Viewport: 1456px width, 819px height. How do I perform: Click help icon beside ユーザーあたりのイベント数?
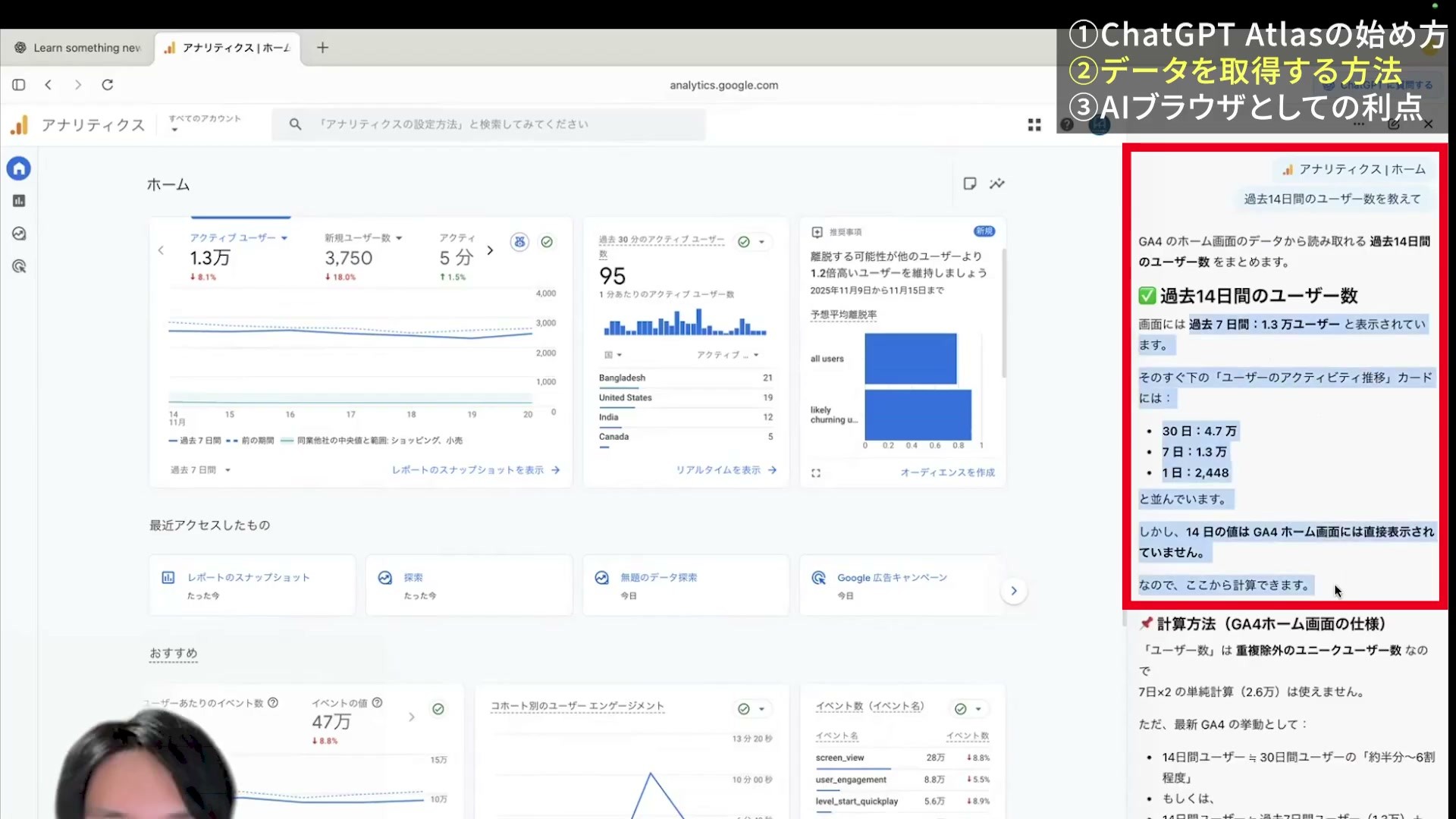[273, 703]
